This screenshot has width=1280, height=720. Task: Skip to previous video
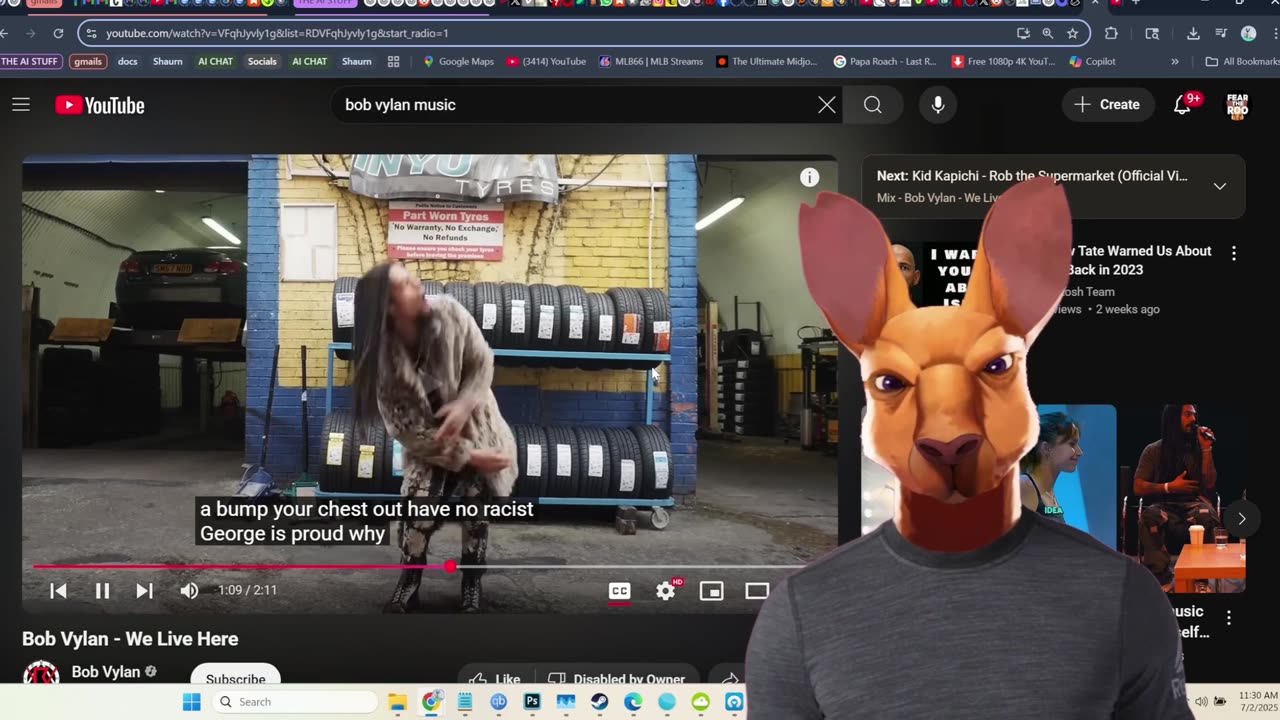pyautogui.click(x=58, y=591)
